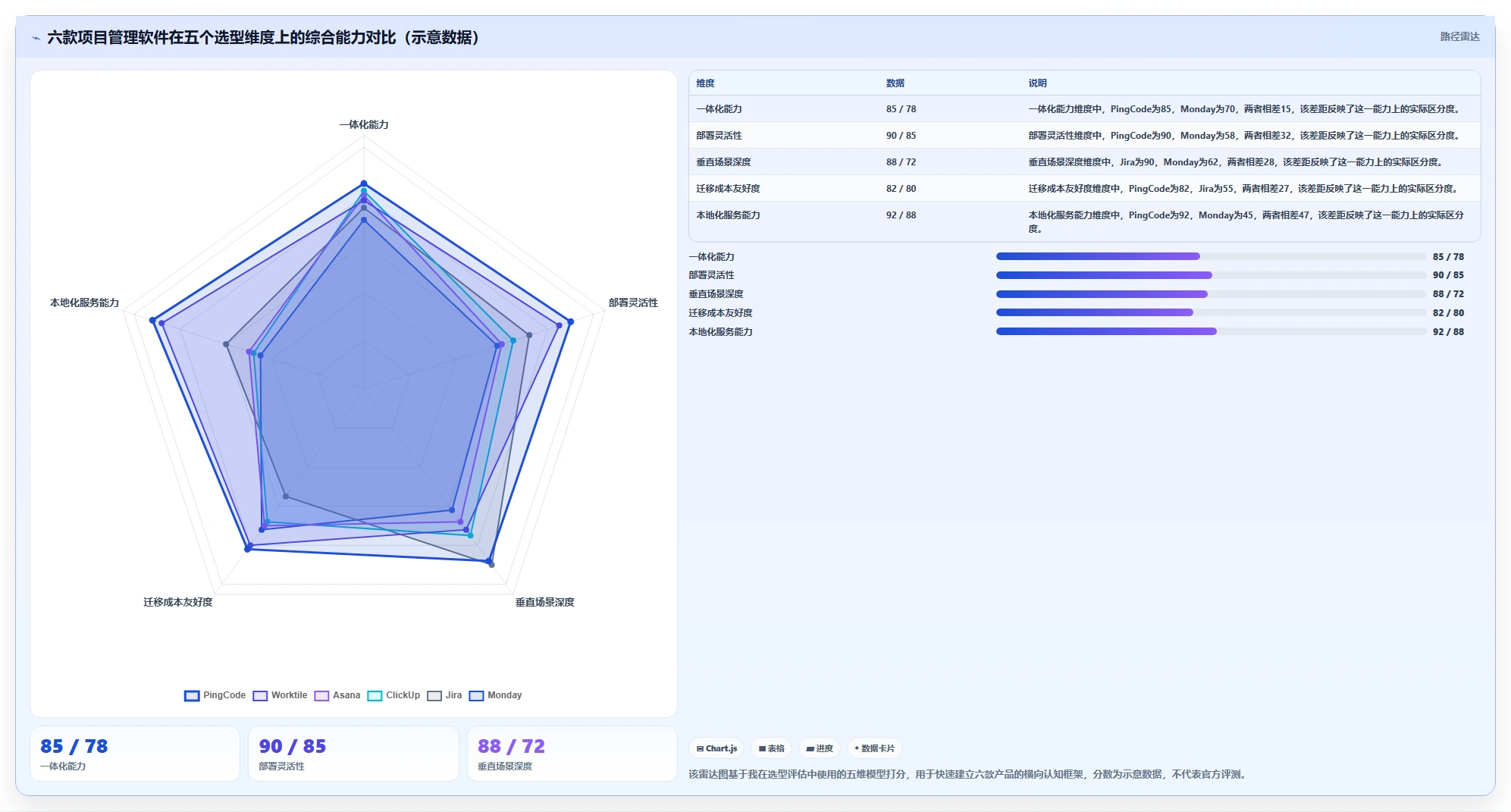1511x812 pixels.
Task: Click the description mentioning Jira为90
Action: 1237,162
